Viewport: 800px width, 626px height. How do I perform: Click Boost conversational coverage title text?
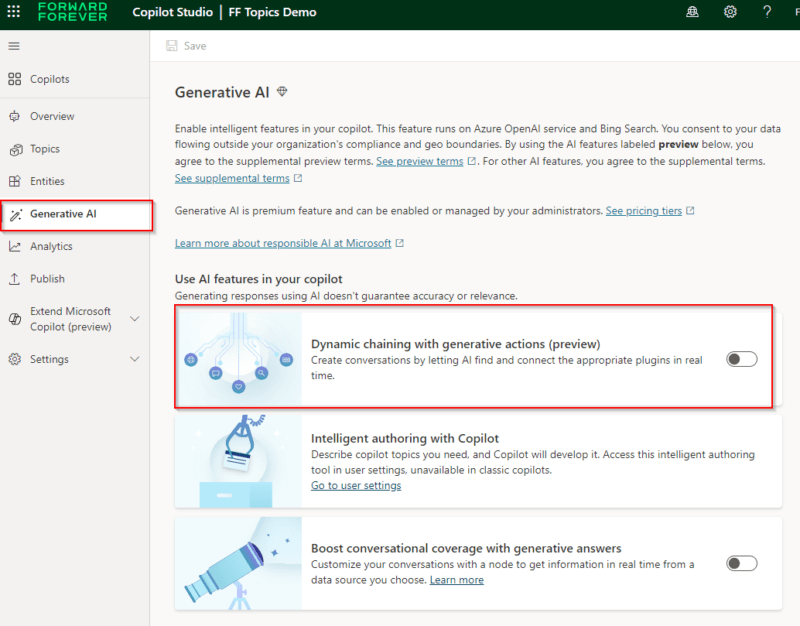pos(466,548)
